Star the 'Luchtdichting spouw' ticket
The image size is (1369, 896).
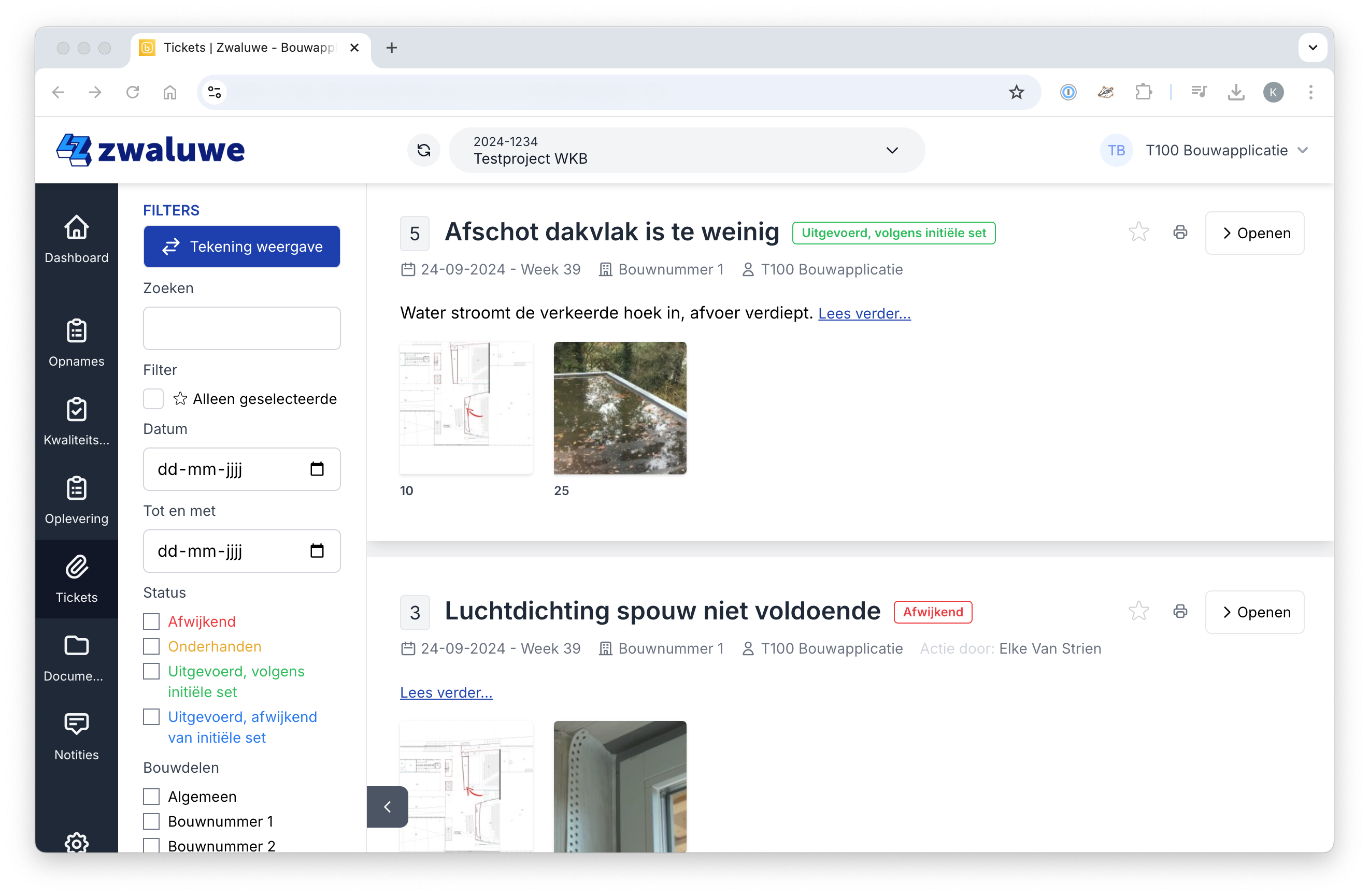pyautogui.click(x=1138, y=611)
